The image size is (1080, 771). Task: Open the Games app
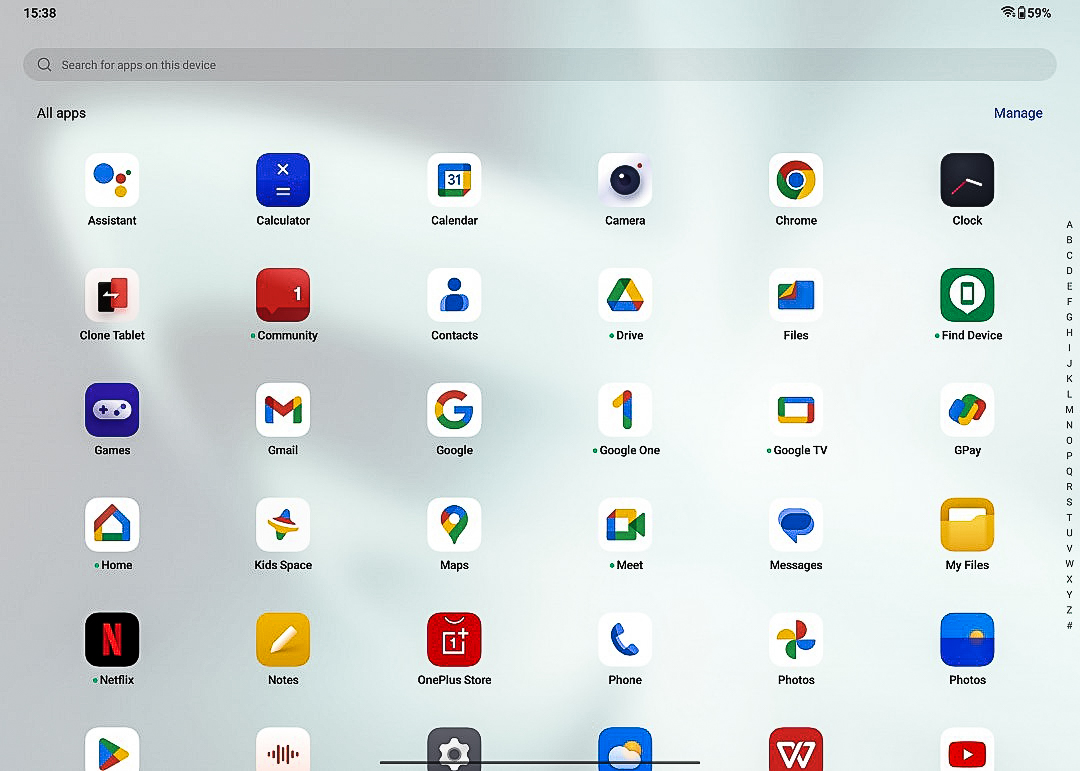pos(112,410)
